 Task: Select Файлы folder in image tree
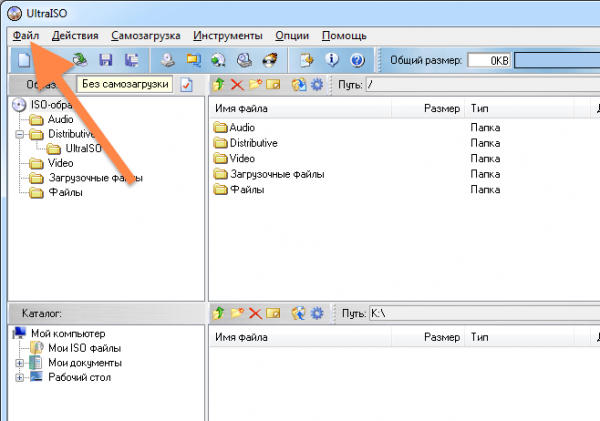click(x=65, y=192)
